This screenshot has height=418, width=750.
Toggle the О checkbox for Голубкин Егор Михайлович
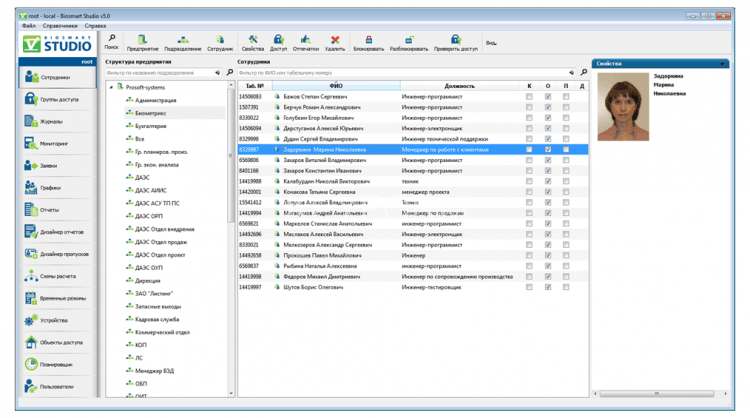click(548, 118)
